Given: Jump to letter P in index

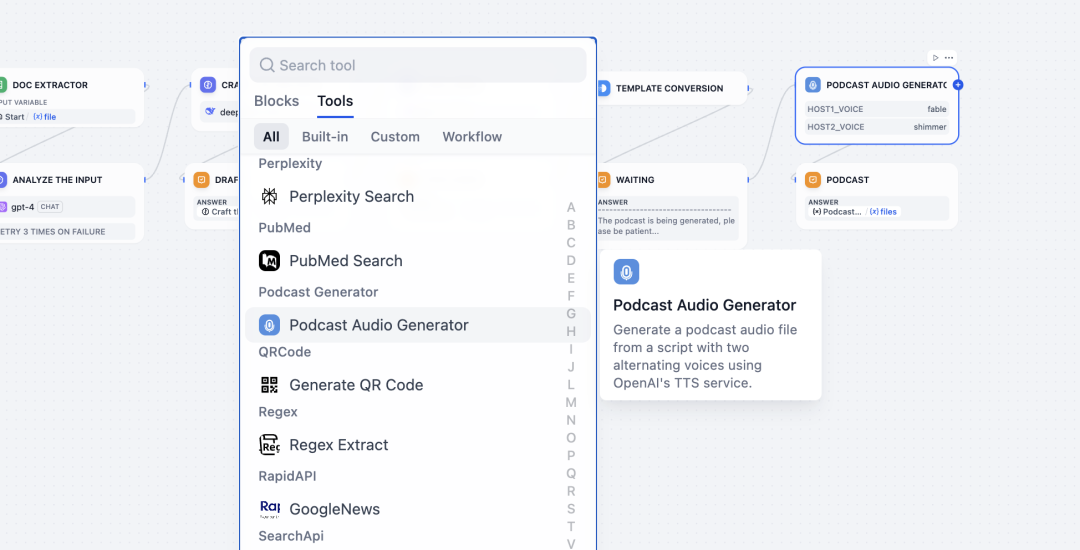Looking at the screenshot, I should [x=571, y=456].
